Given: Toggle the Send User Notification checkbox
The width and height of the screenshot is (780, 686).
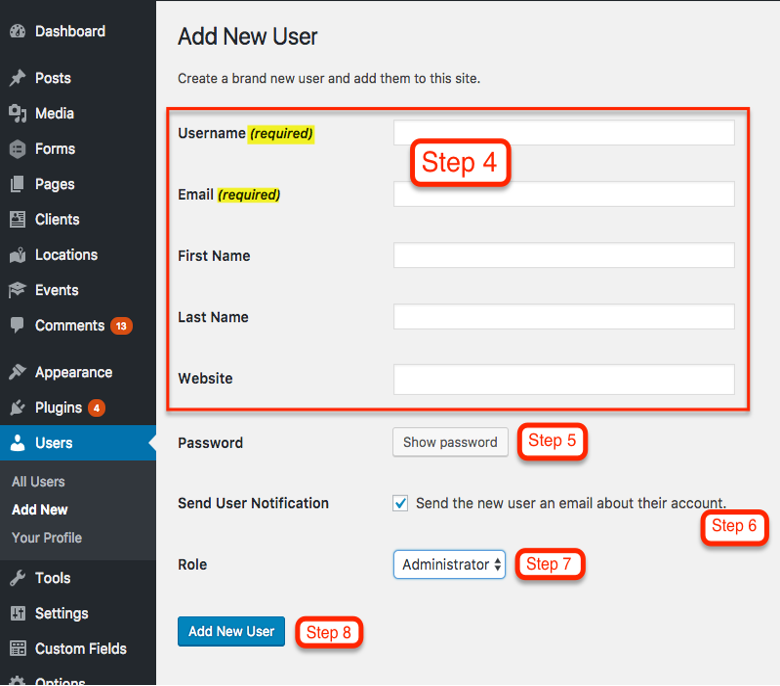Looking at the screenshot, I should click(x=400, y=503).
